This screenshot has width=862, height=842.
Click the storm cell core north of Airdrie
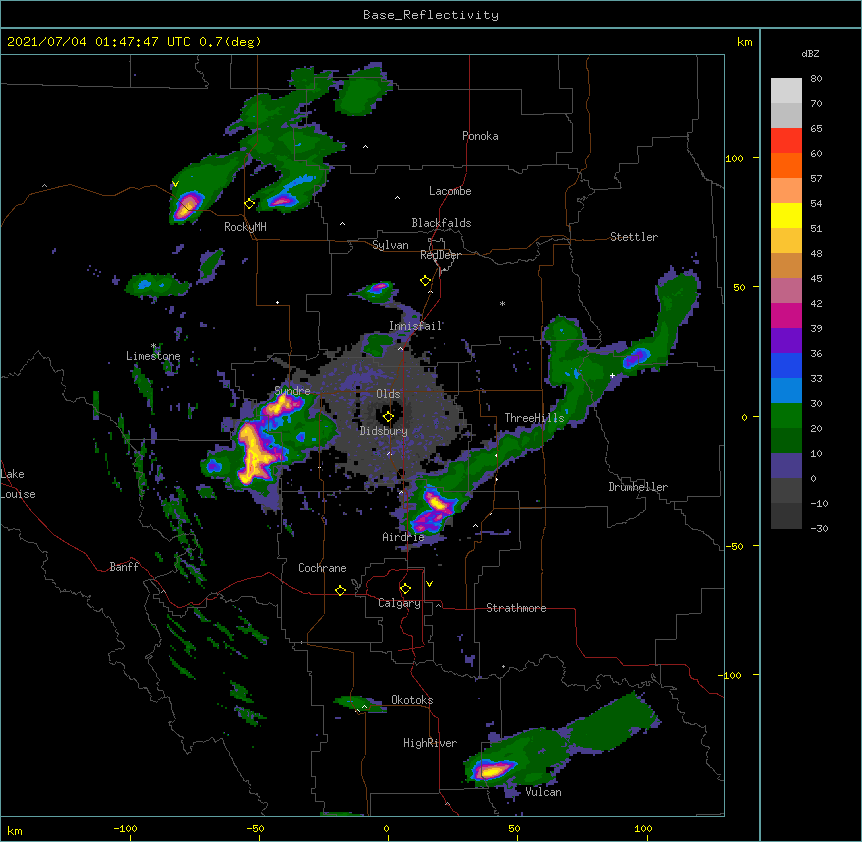coord(437,502)
